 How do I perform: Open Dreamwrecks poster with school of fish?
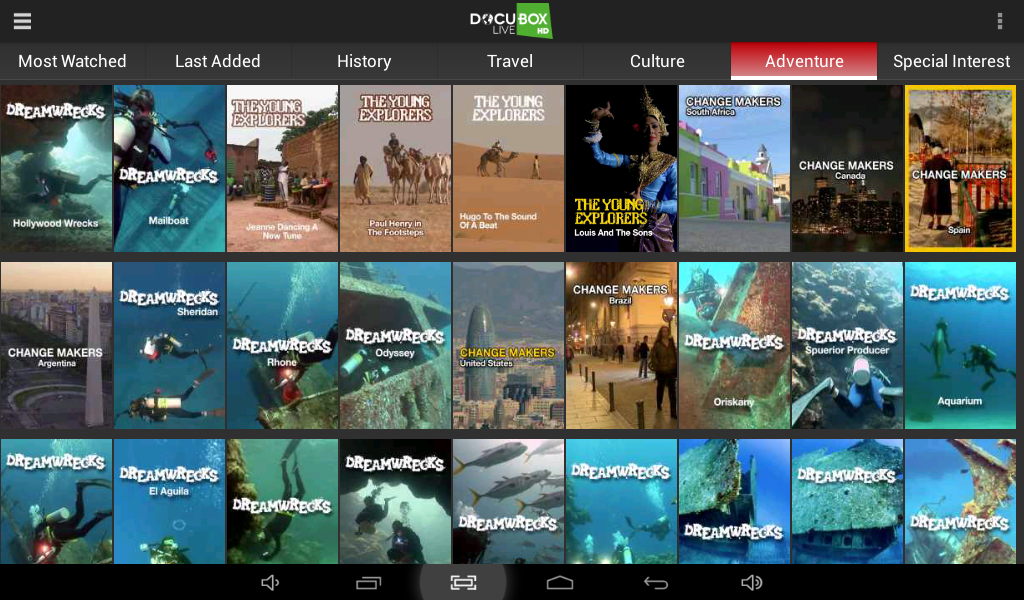pos(508,501)
